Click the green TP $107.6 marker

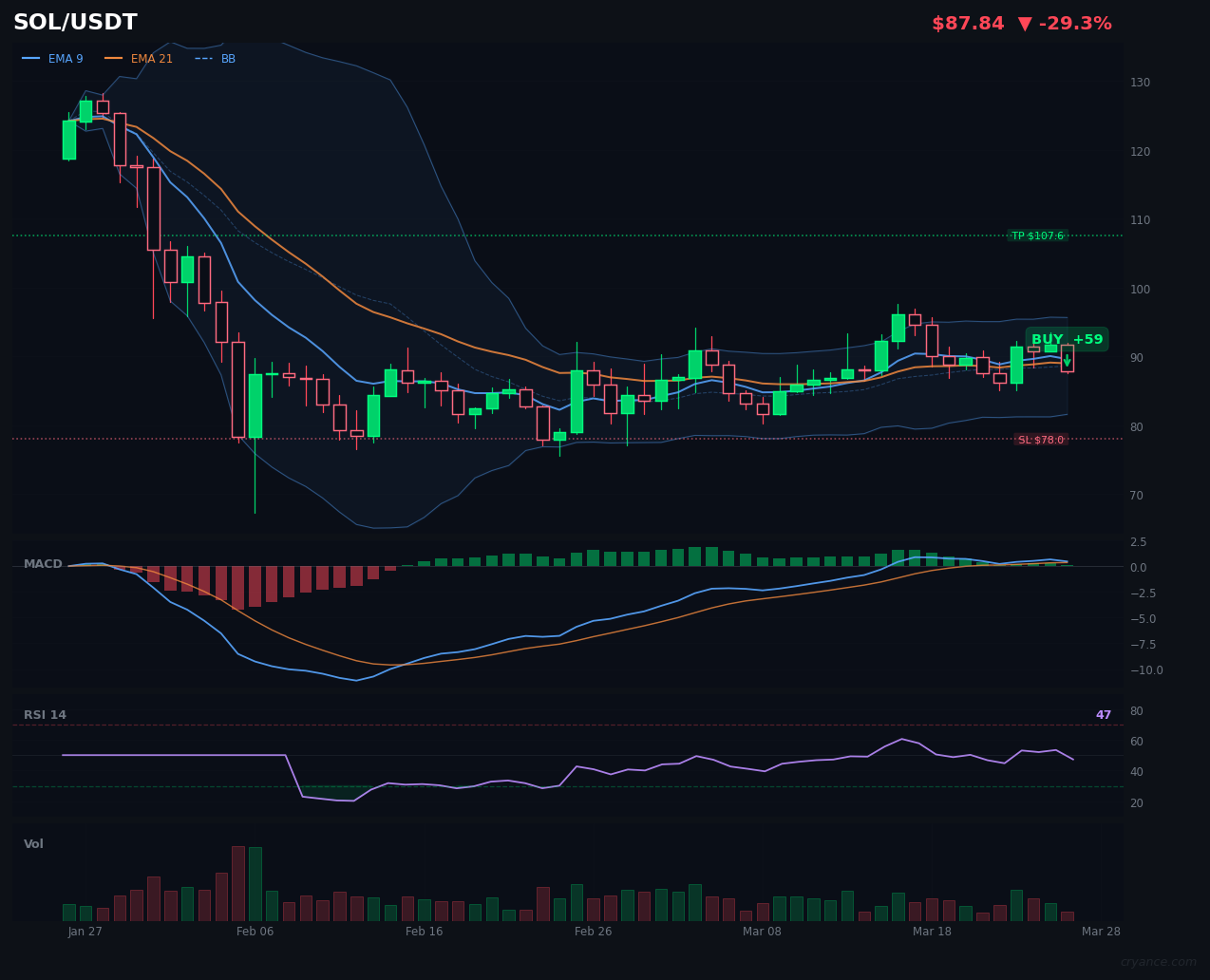(x=1038, y=236)
